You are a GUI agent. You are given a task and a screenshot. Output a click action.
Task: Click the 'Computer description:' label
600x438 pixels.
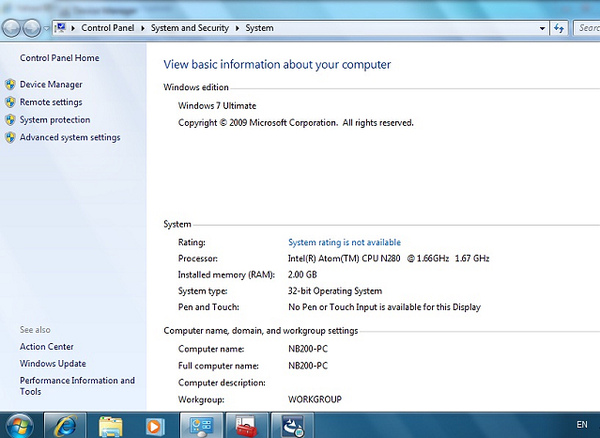222,383
